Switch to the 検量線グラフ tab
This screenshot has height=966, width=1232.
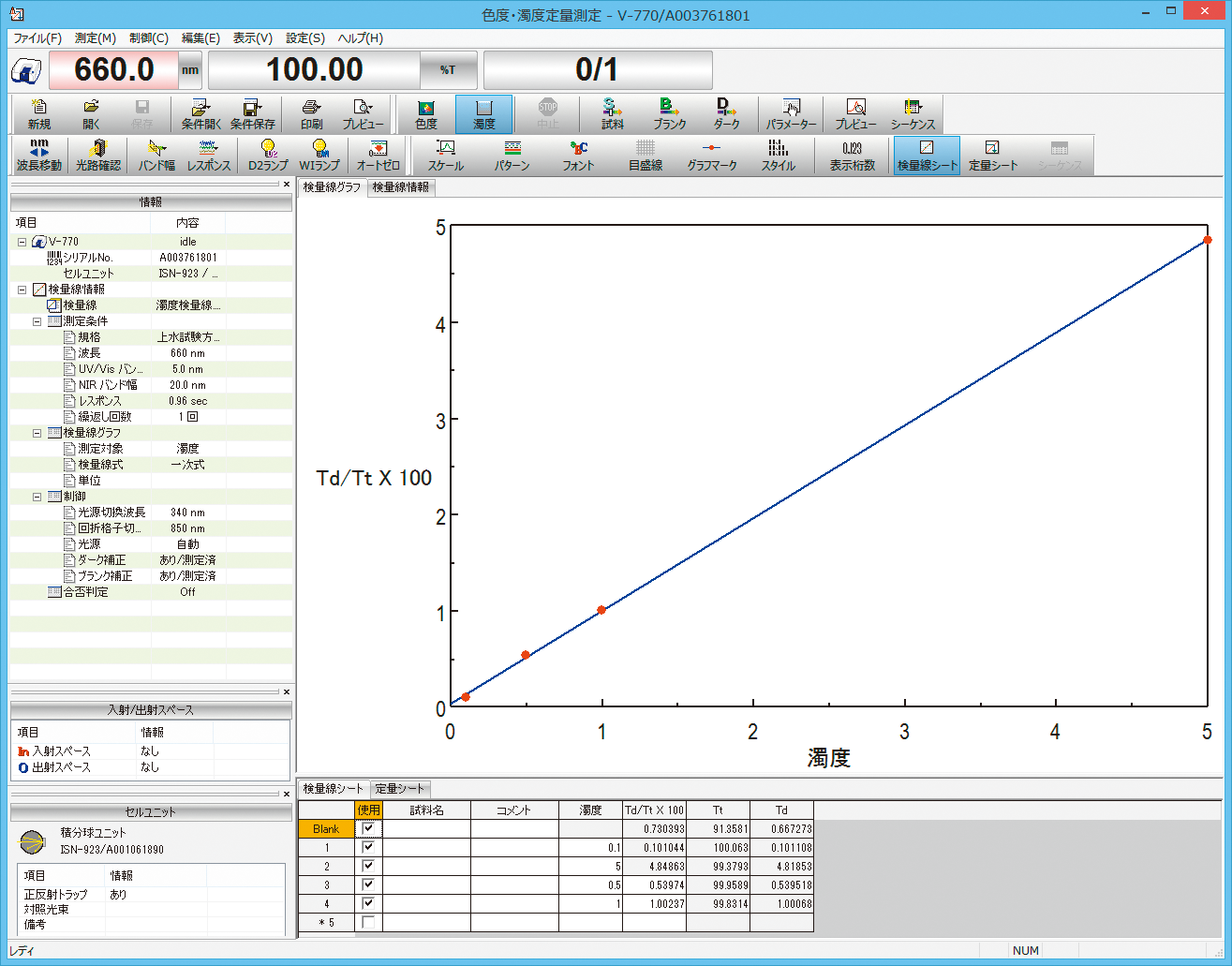pyautogui.click(x=332, y=187)
